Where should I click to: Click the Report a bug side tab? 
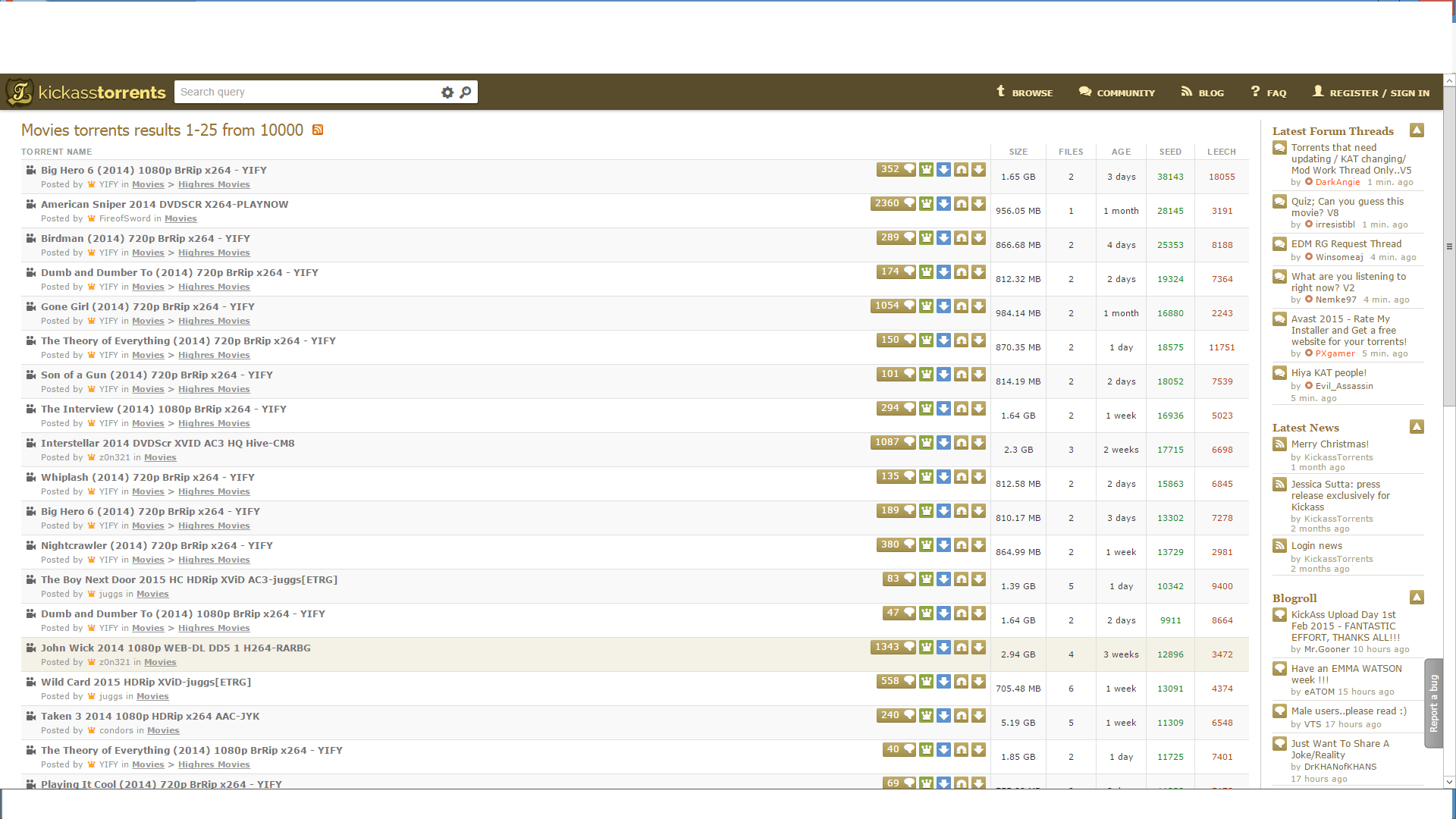1433,703
